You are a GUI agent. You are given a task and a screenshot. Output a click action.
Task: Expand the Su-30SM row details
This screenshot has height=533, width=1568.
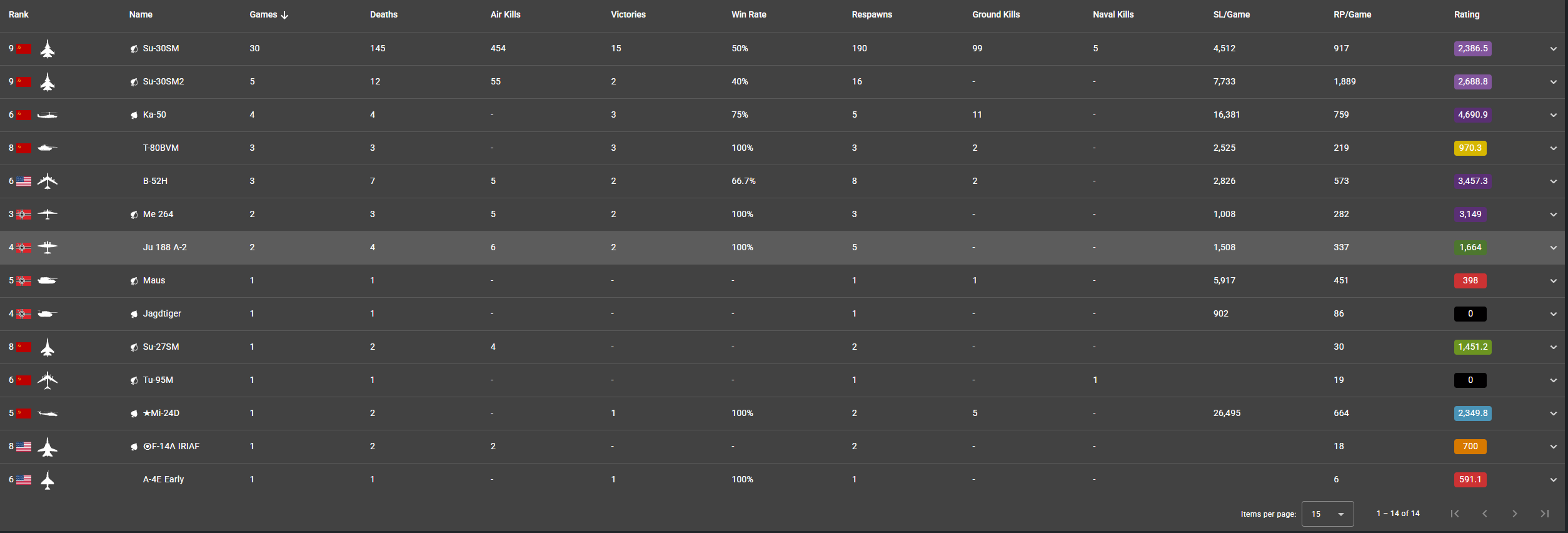point(1553,49)
